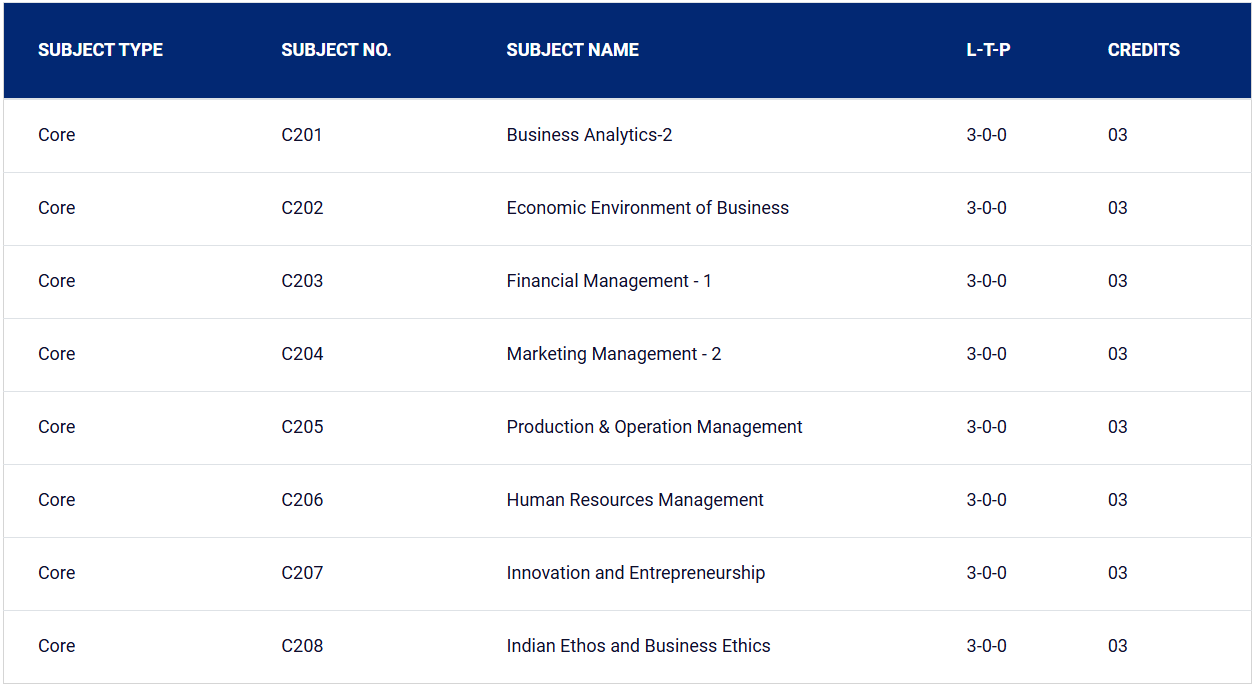Click Production & Operation Management entry

(654, 427)
